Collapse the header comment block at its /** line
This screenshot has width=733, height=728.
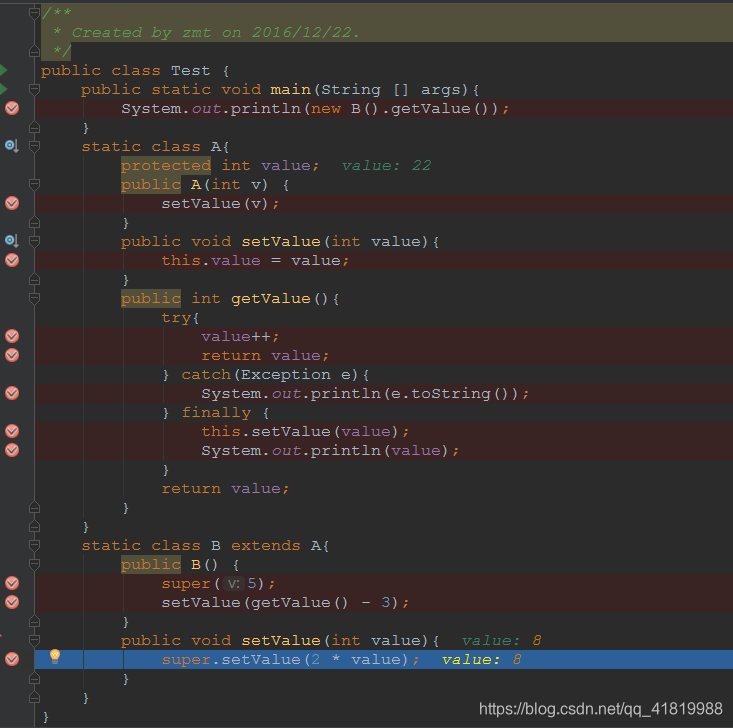point(34,13)
